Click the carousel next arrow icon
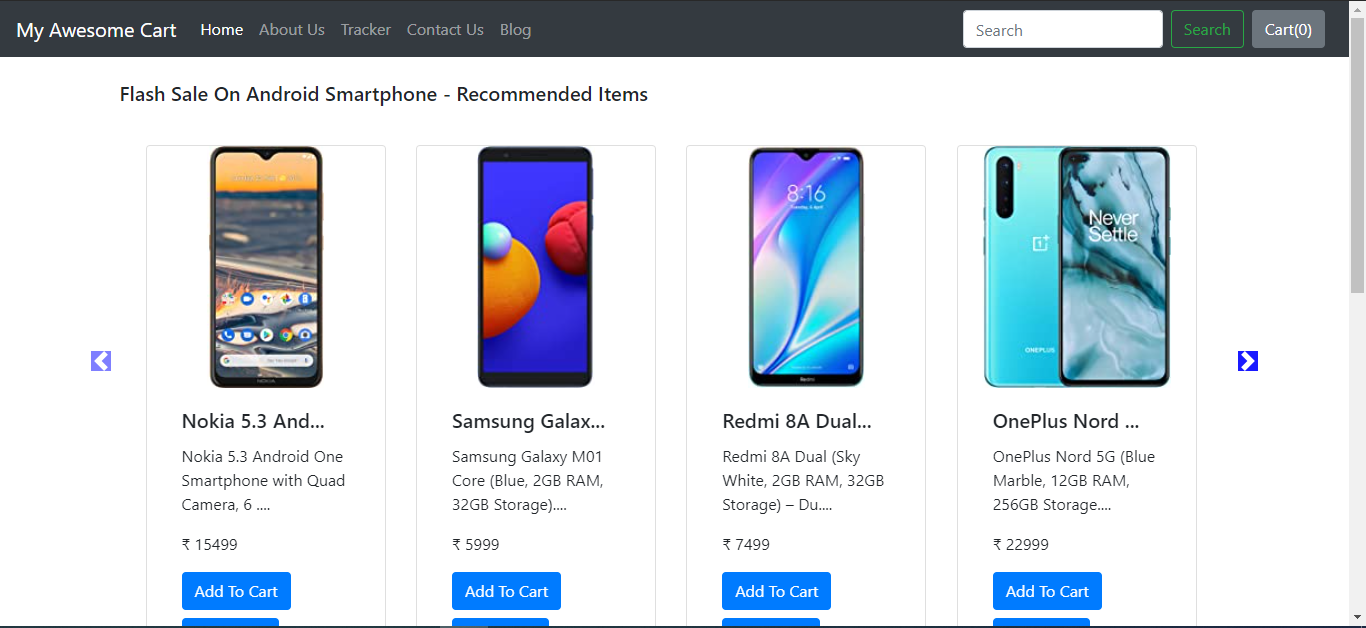Screen dimensions: 1366x628 click(x=1248, y=361)
